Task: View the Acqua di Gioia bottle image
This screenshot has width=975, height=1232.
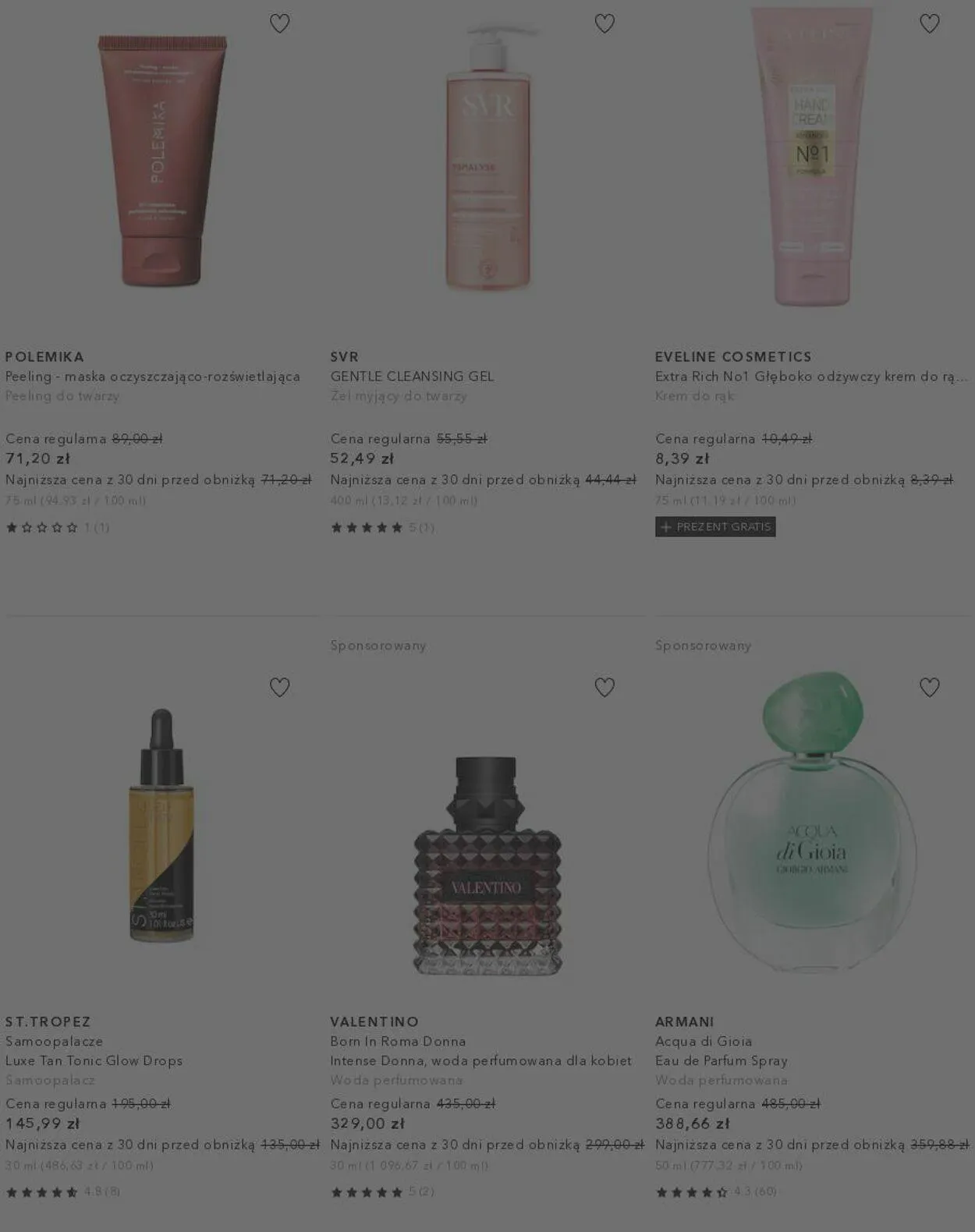Action: (x=813, y=822)
